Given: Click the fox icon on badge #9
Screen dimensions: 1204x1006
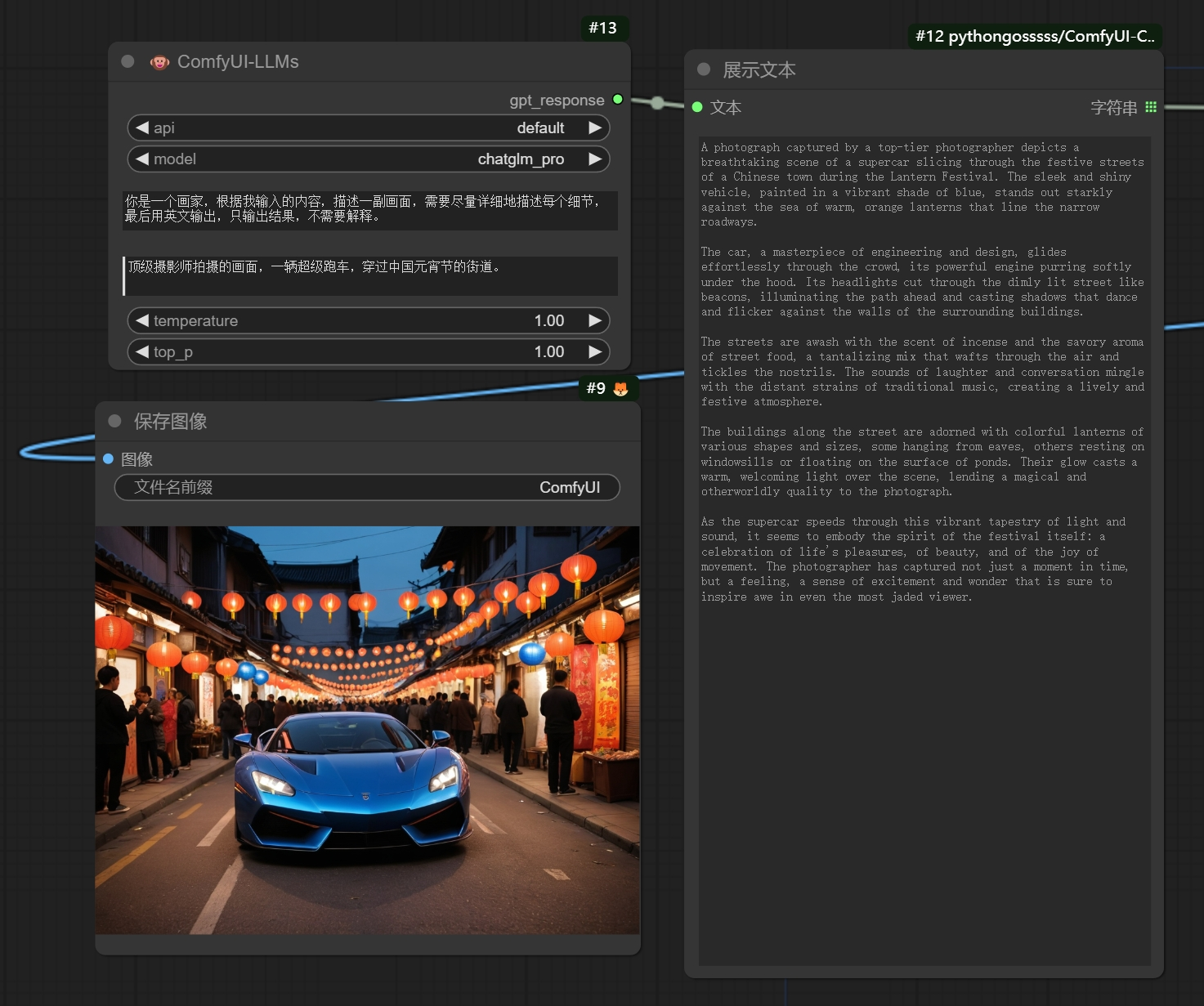Looking at the screenshot, I should [x=620, y=388].
